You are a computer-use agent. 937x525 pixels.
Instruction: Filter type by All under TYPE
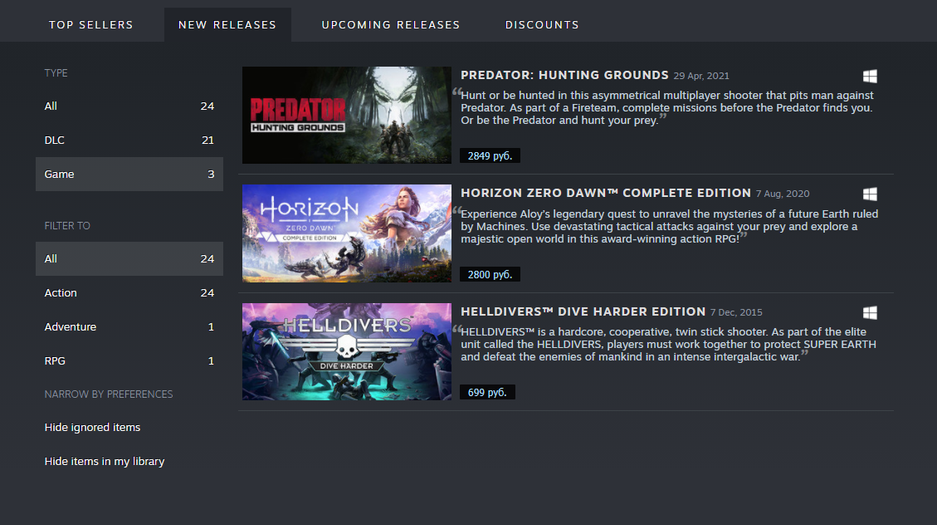[x=129, y=106]
